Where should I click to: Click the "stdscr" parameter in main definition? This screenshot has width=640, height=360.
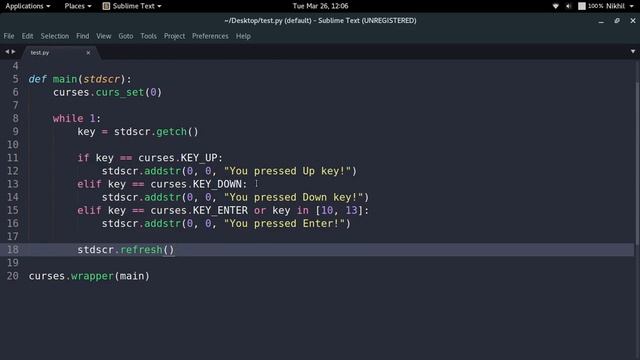click(102, 79)
